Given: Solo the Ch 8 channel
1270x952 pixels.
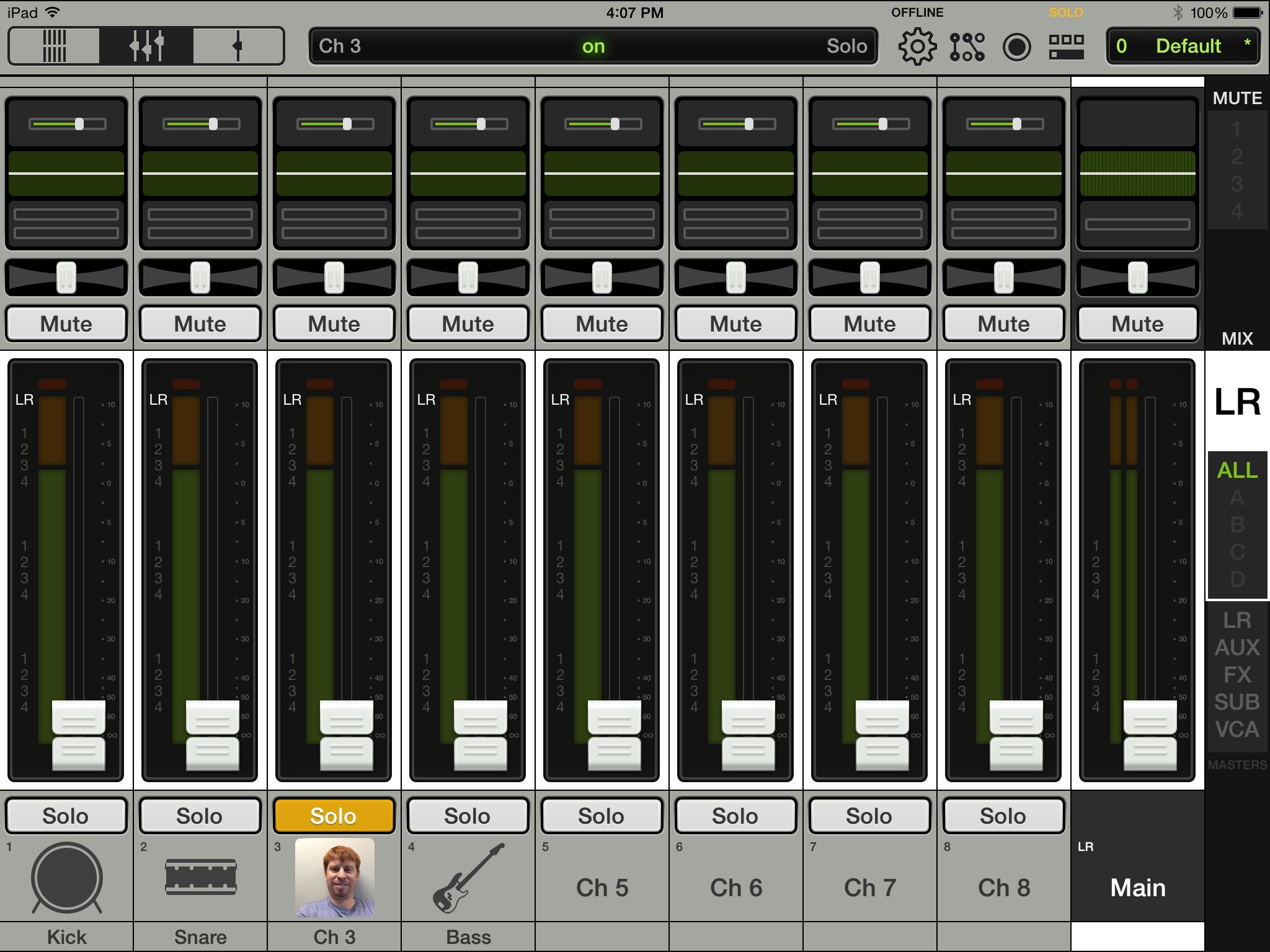Looking at the screenshot, I should 1003,816.
